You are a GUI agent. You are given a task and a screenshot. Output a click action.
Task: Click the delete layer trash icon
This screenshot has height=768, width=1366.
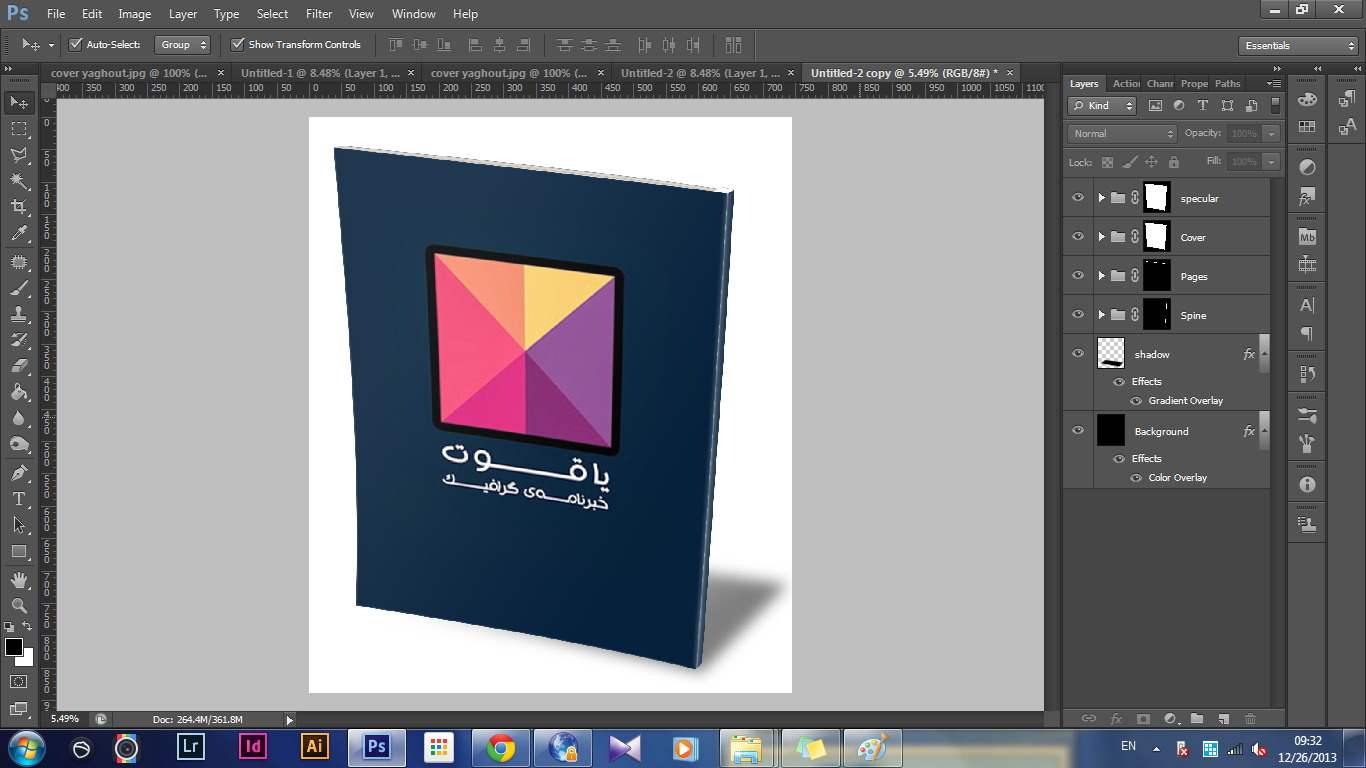[x=1249, y=718]
